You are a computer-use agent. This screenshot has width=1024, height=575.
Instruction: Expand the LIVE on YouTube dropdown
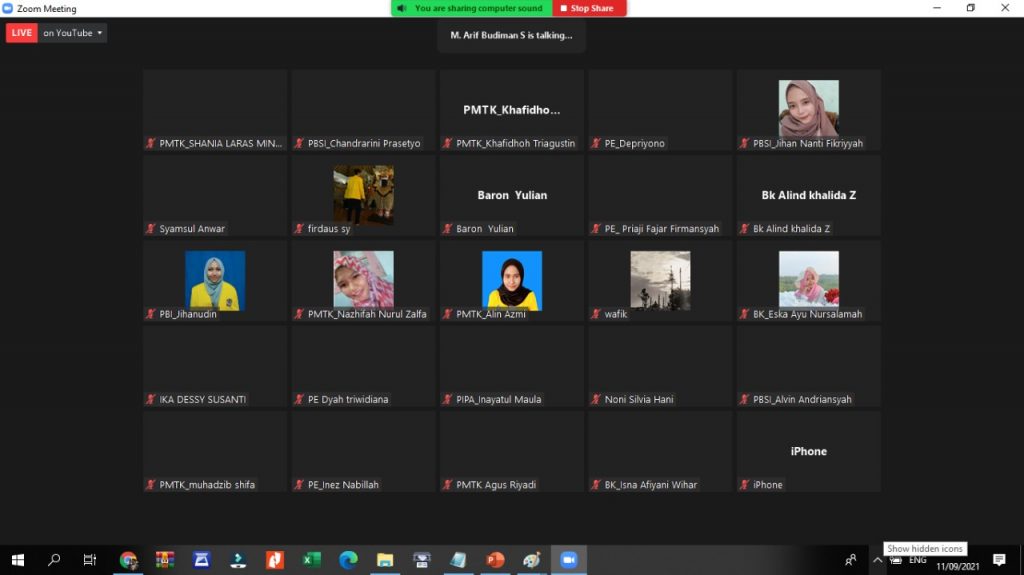click(99, 33)
